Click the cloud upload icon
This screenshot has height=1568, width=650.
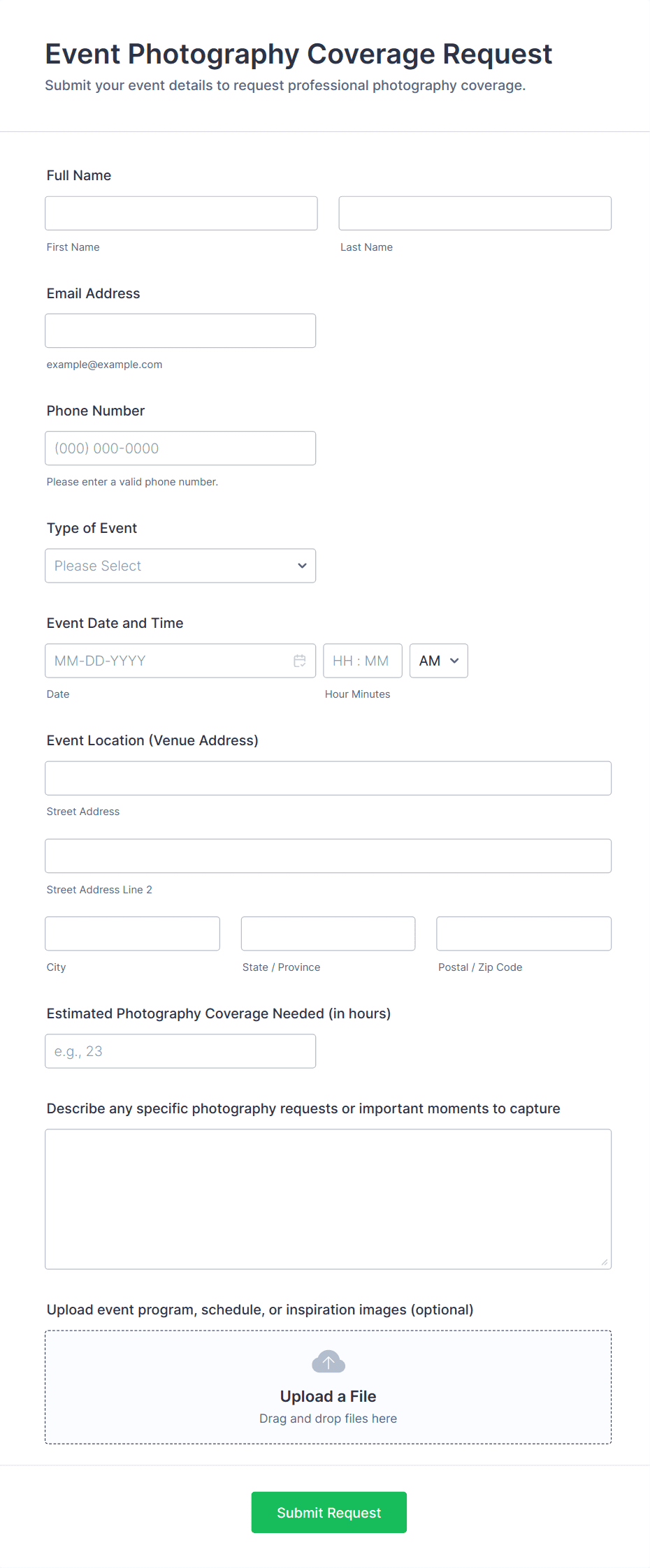(x=328, y=1361)
